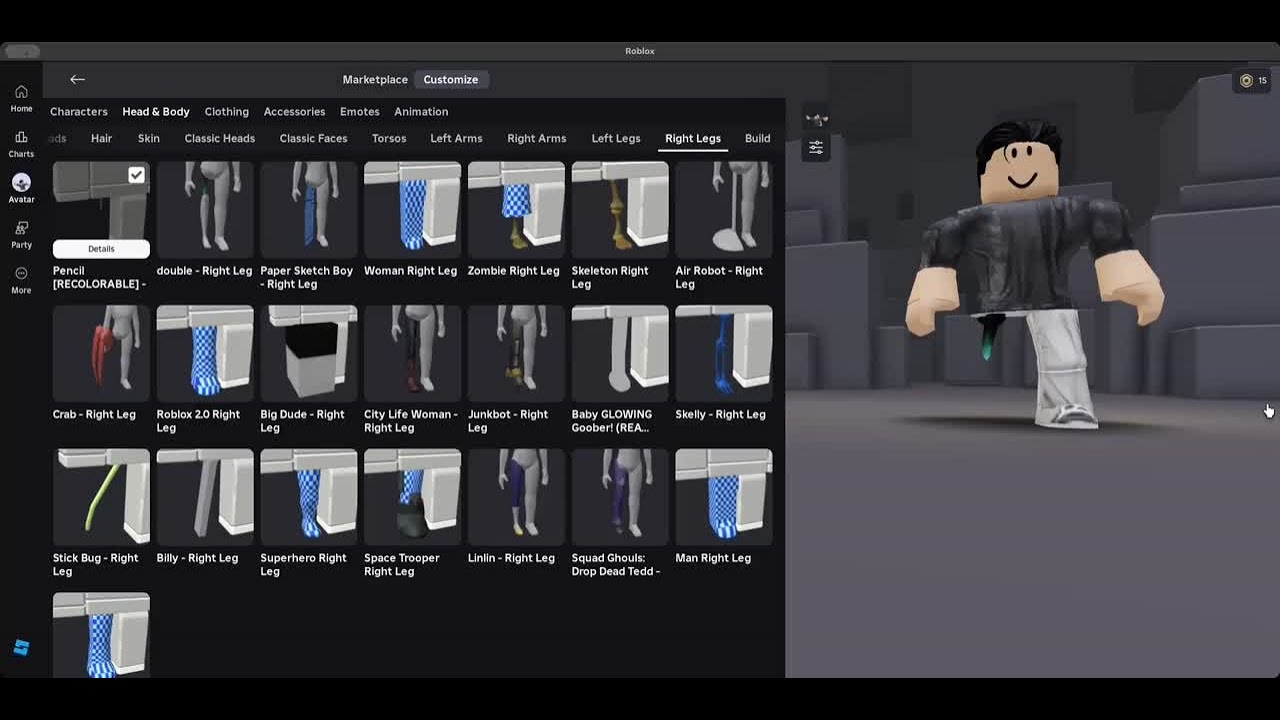Viewport: 1280px width, 720px height.
Task: Open the Accessories category
Action: point(294,112)
